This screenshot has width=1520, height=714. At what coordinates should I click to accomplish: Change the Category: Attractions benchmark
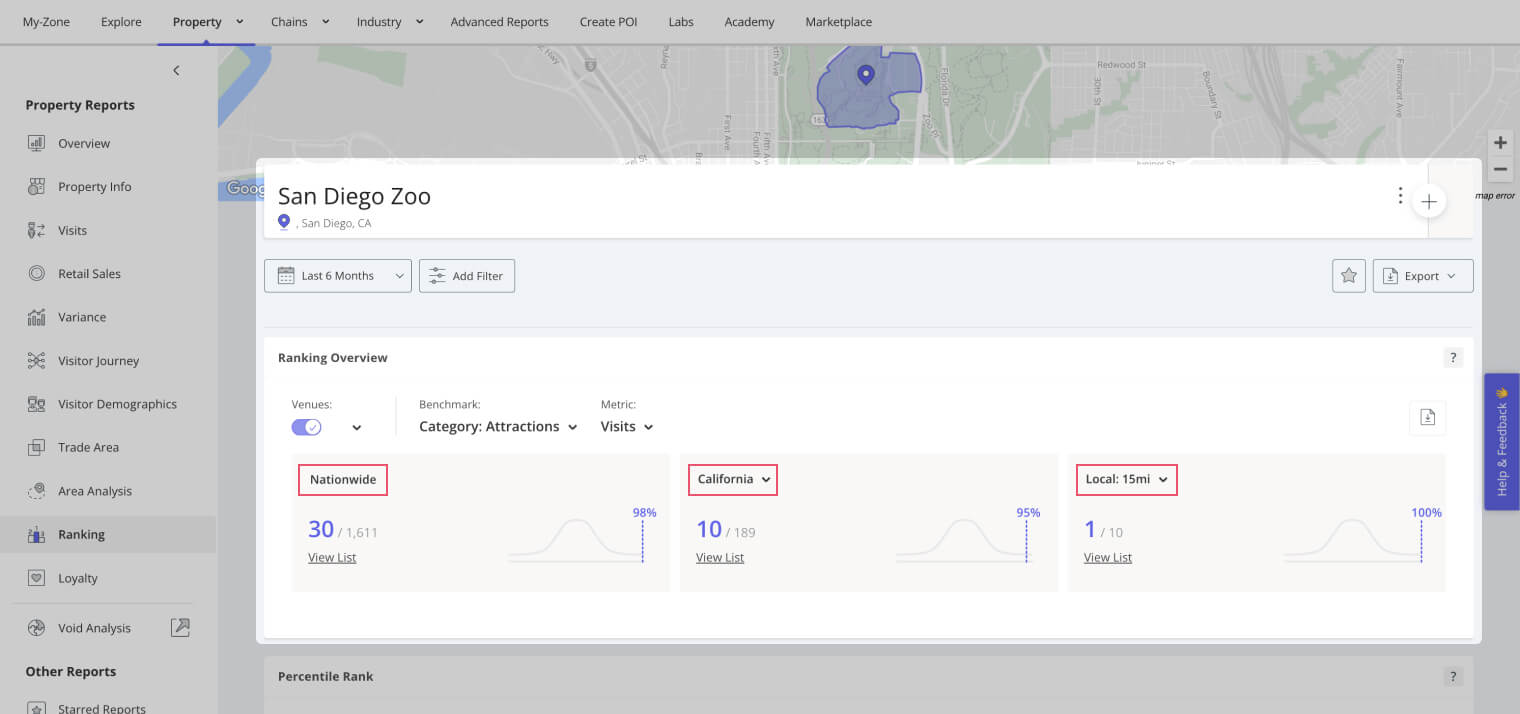[498, 426]
